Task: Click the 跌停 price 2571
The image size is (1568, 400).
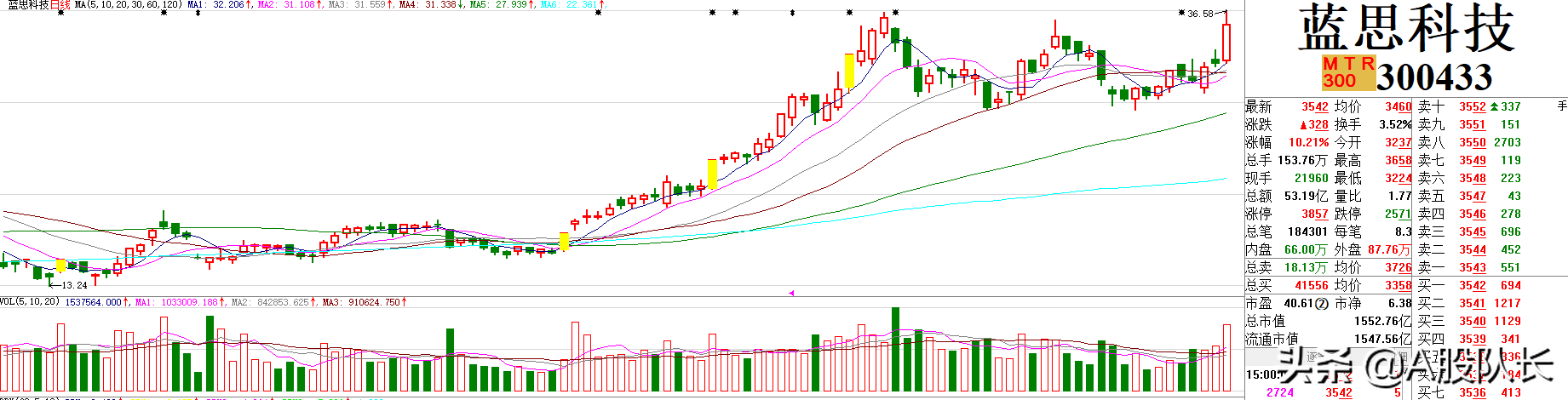Action: (1398, 214)
